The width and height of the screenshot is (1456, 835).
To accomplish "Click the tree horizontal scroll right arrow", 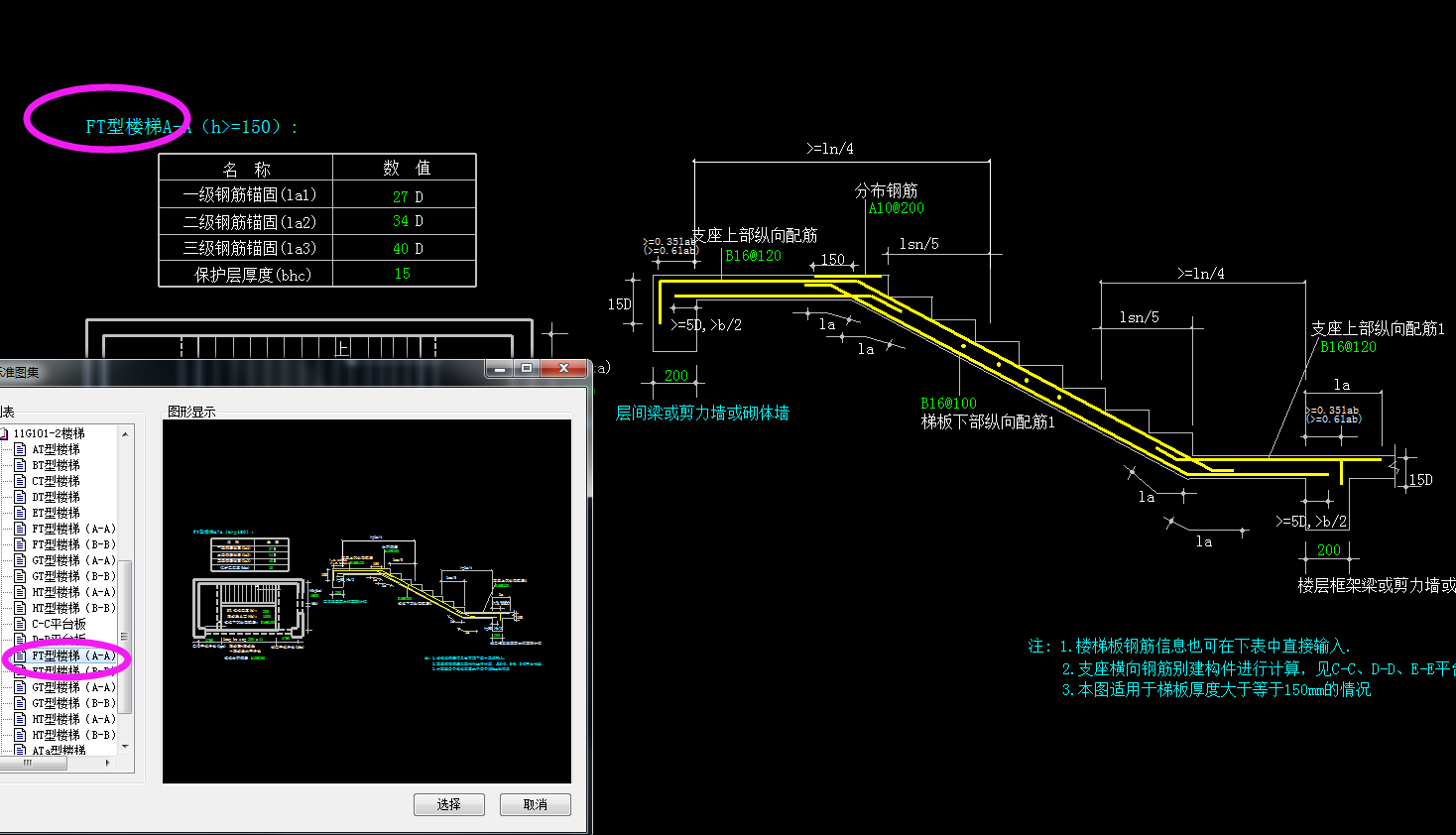I will pyautogui.click(x=108, y=764).
